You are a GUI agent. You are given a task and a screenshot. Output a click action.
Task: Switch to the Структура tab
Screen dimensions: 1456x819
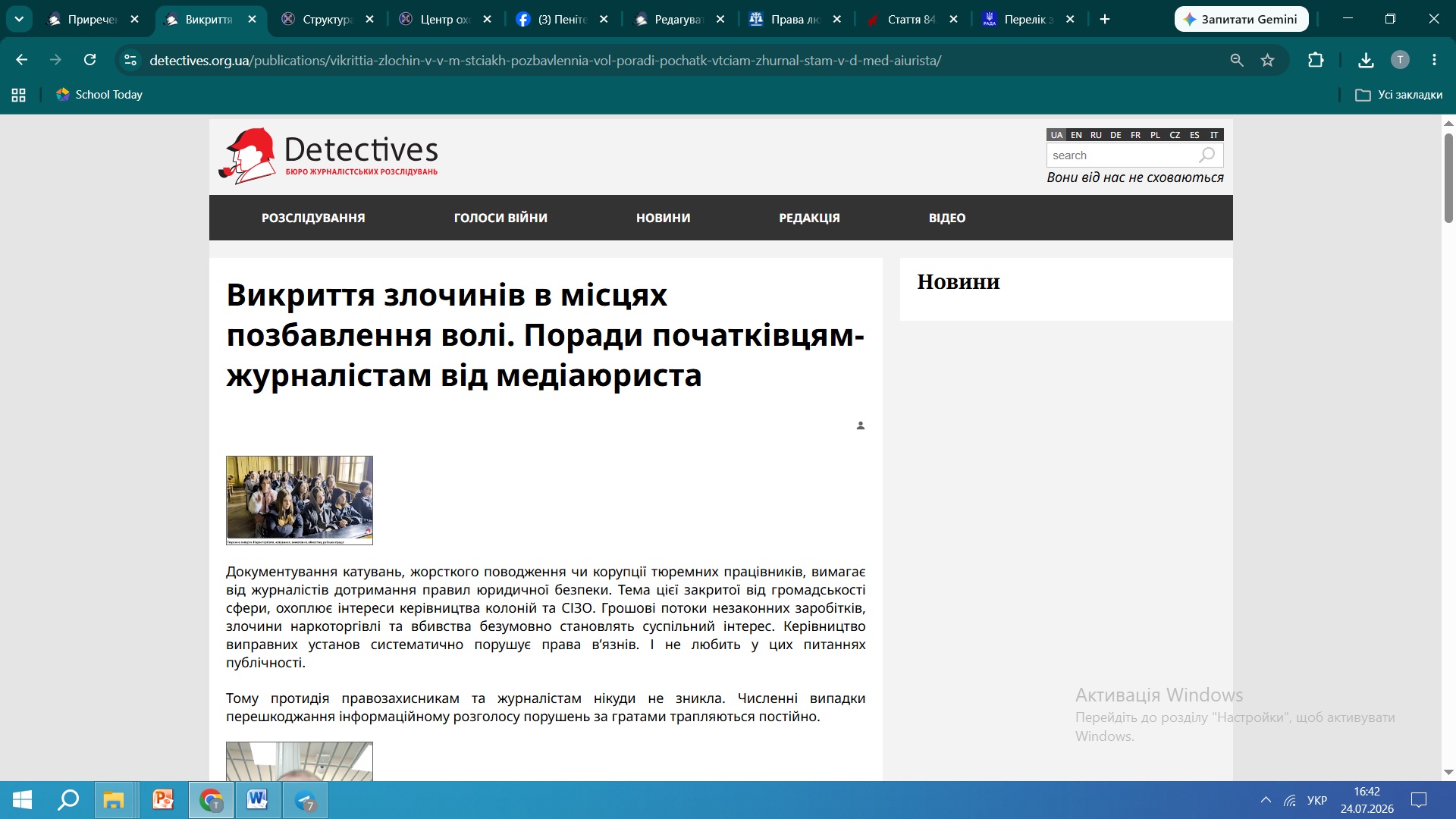click(x=328, y=19)
